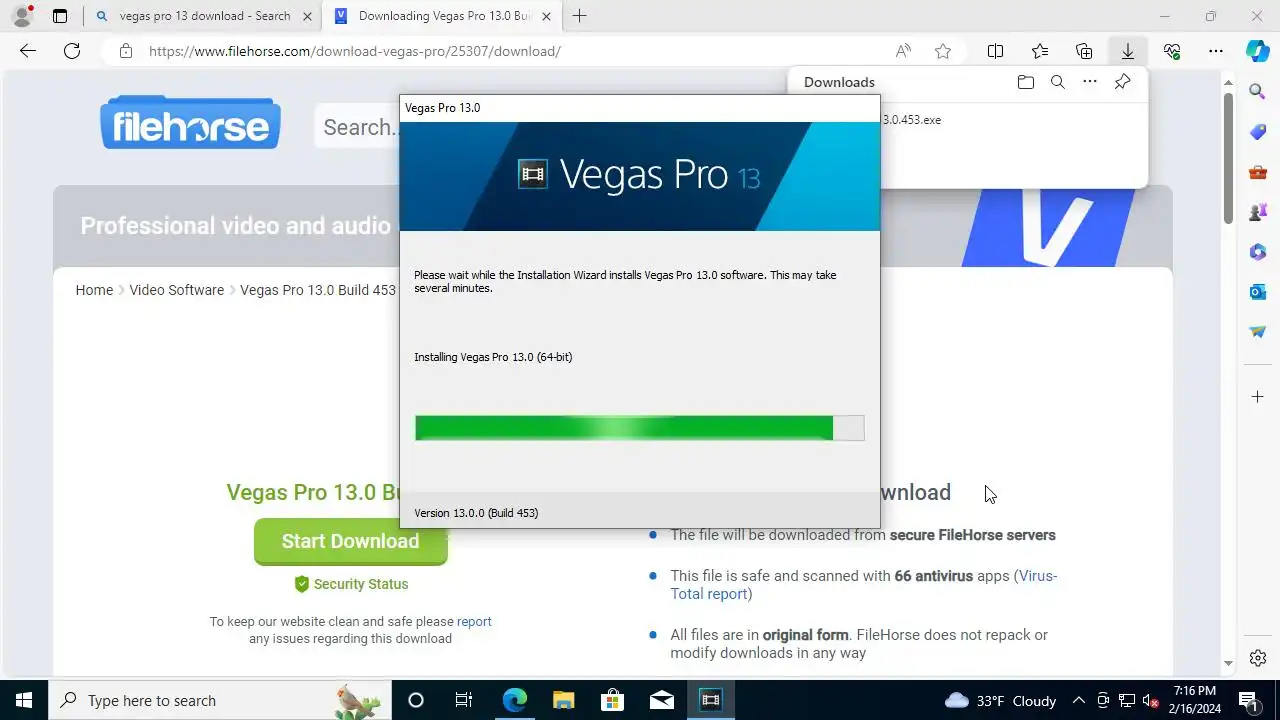Add a sidebar app plus icon
This screenshot has height=720, width=1280.
[x=1258, y=397]
